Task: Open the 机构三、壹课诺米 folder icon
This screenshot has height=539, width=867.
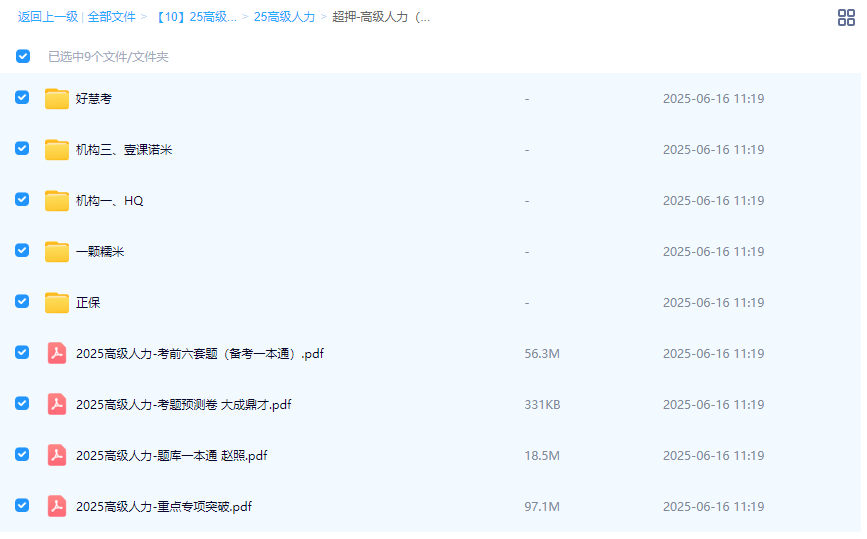Action: click(56, 150)
